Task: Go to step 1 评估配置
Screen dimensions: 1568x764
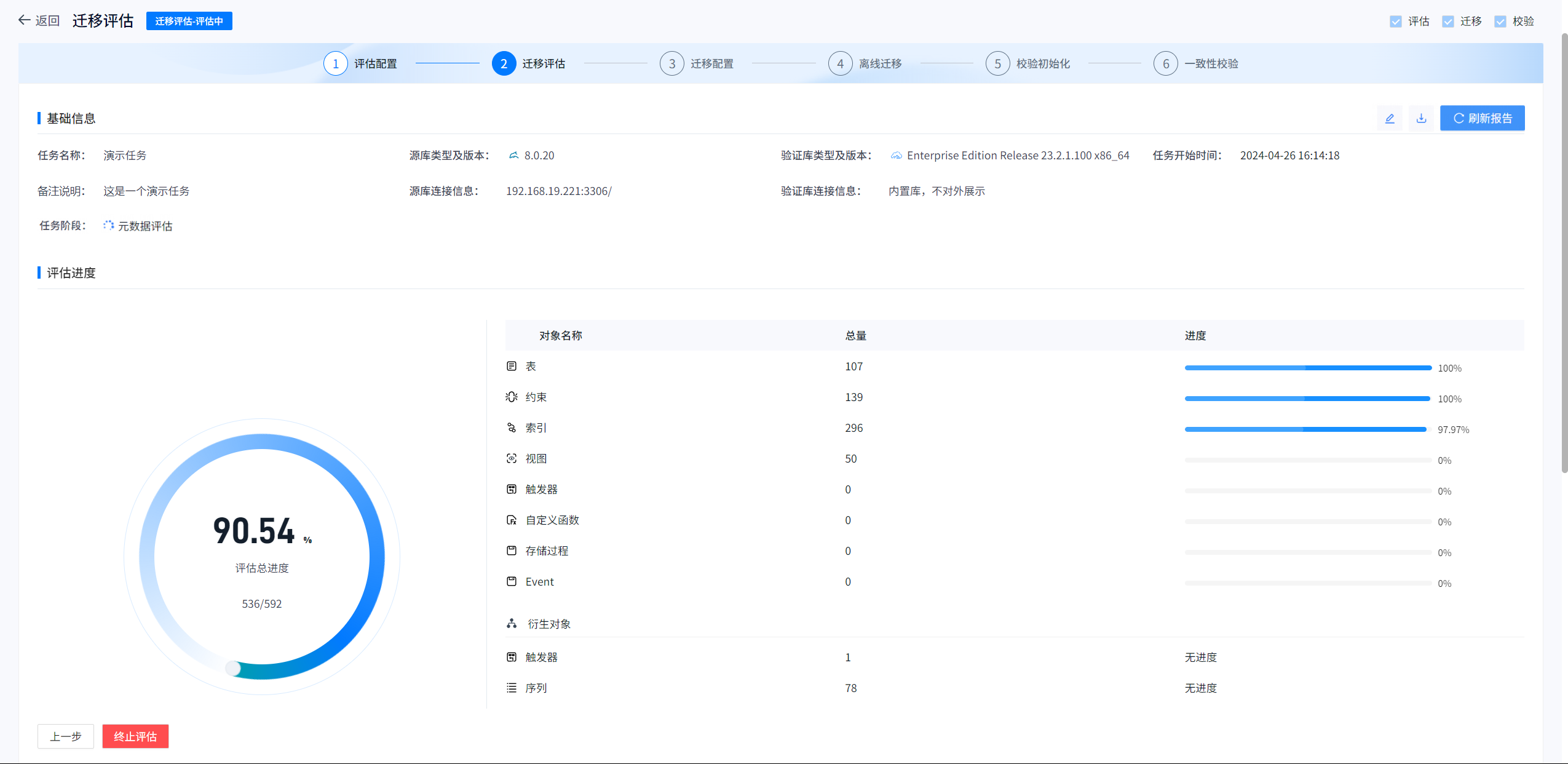Action: (x=336, y=63)
